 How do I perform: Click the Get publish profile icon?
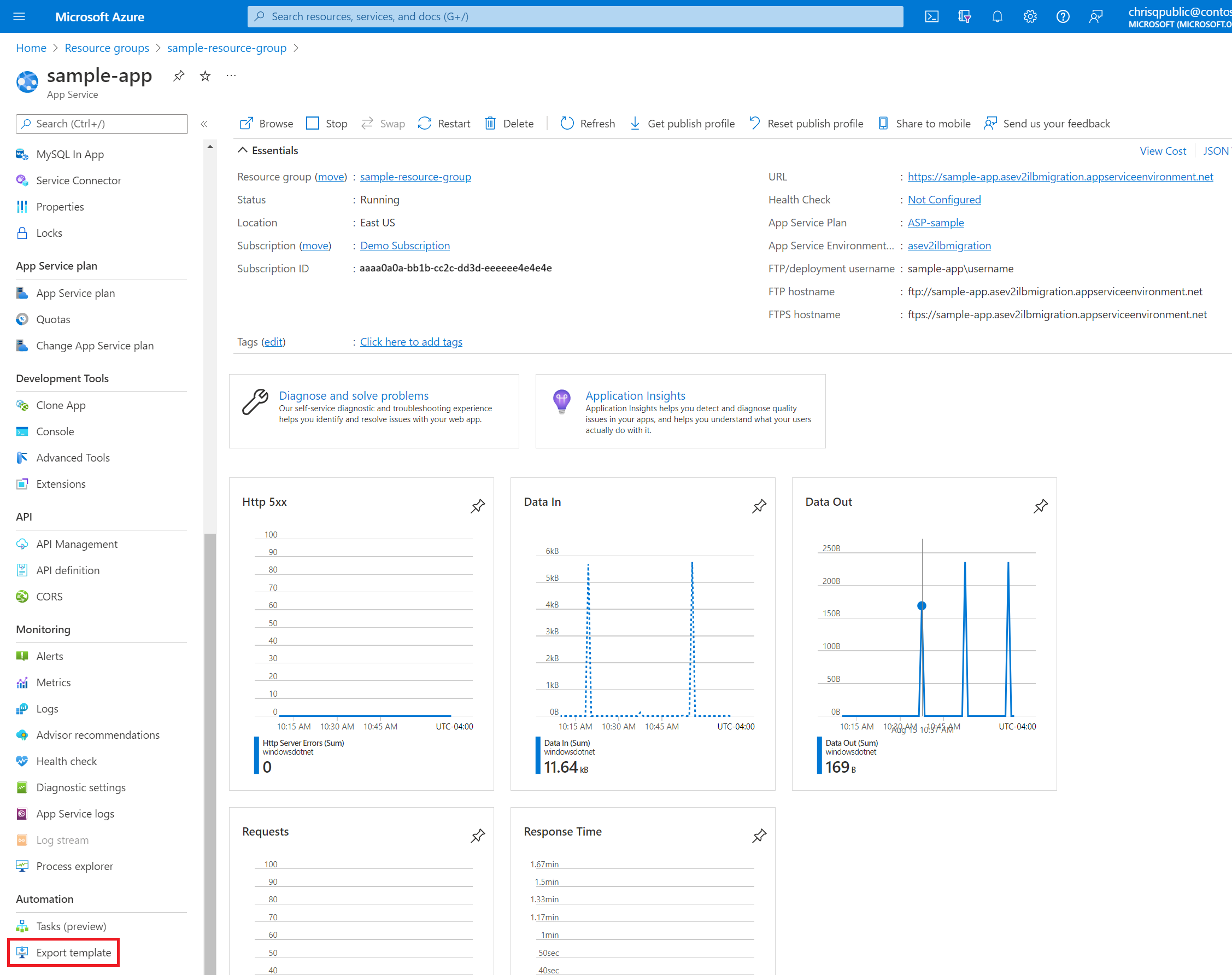[635, 122]
